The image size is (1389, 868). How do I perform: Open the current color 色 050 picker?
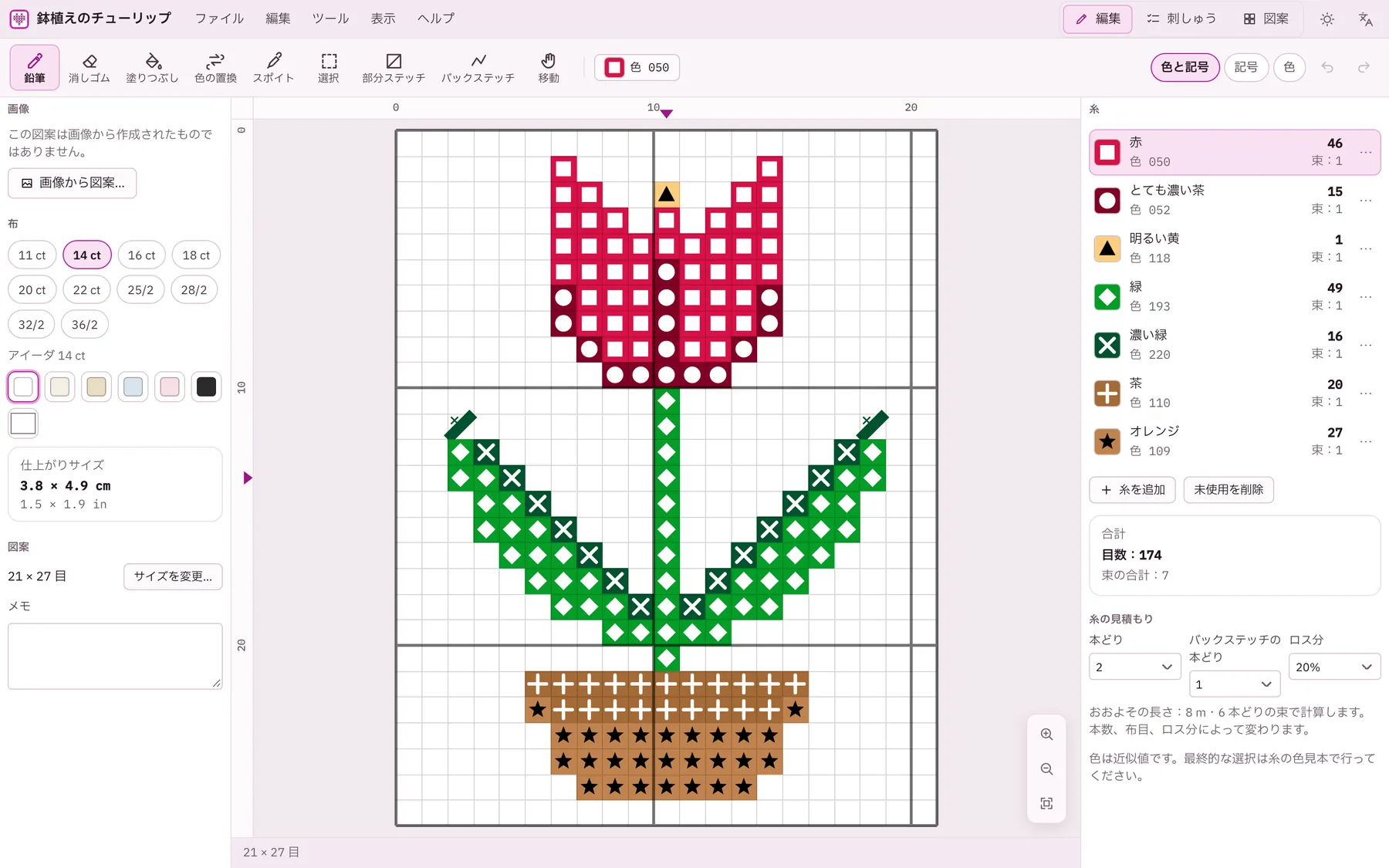[x=637, y=67]
